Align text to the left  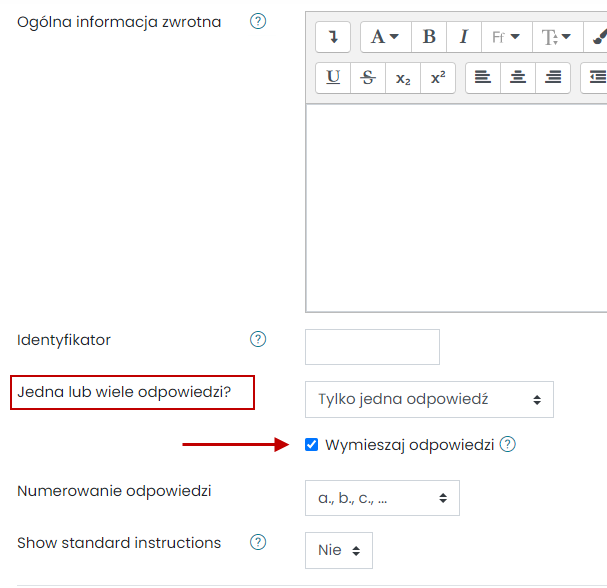click(483, 77)
